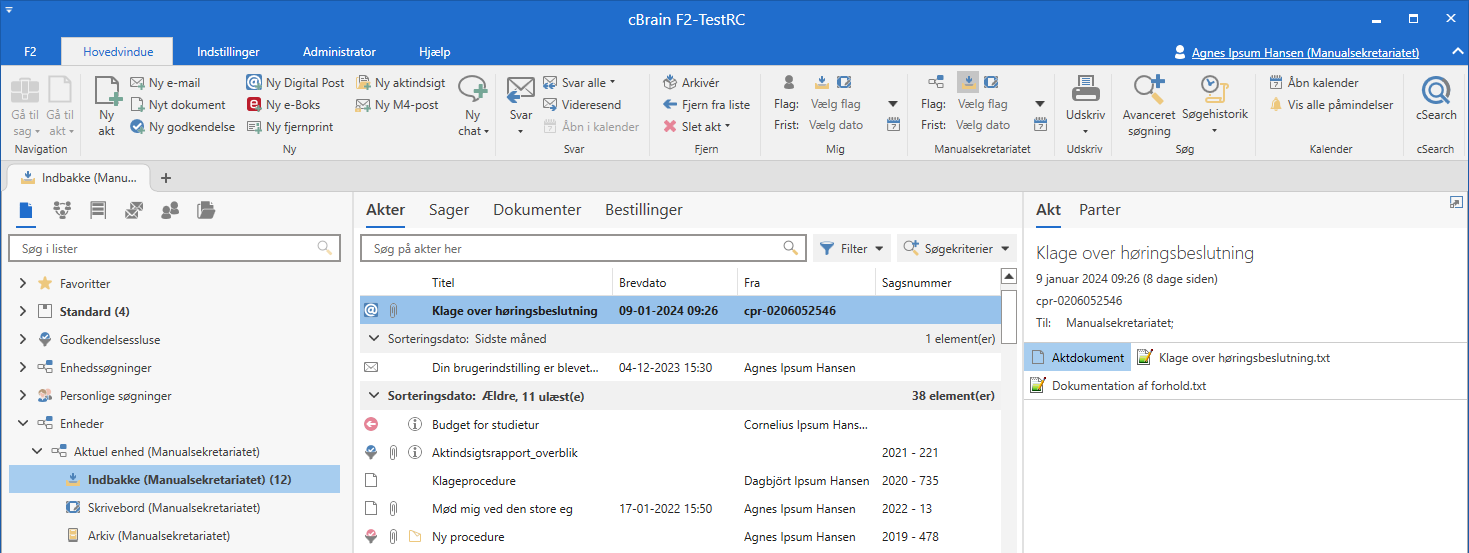The image size is (1469, 553).
Task: Click the Avanceret søgning magnifier icon
Action: 1147,91
